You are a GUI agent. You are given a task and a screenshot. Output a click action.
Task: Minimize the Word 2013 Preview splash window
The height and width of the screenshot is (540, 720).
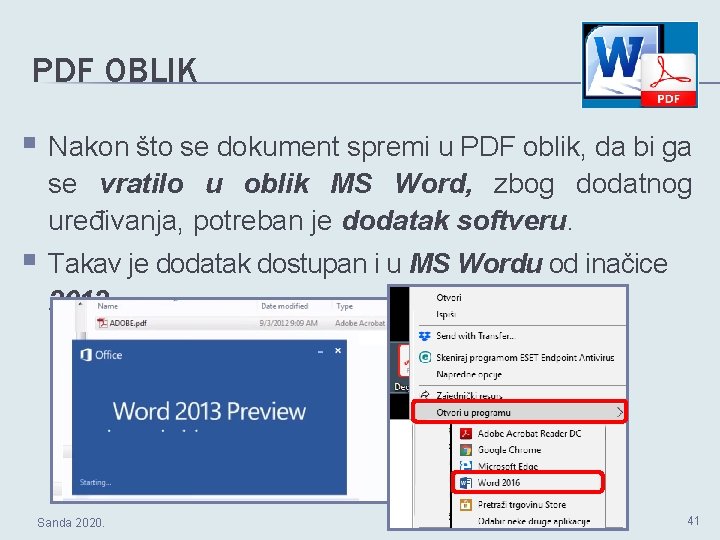click(321, 352)
